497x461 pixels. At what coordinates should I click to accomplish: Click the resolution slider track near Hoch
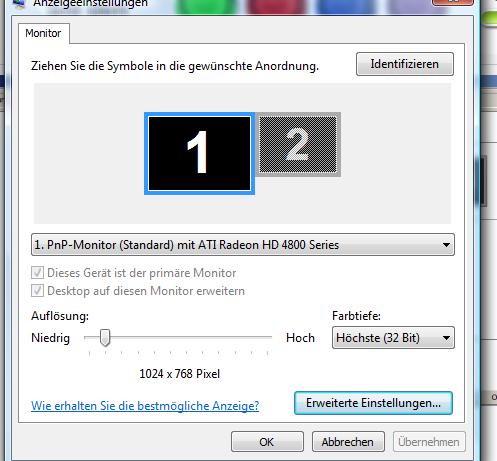(260, 337)
